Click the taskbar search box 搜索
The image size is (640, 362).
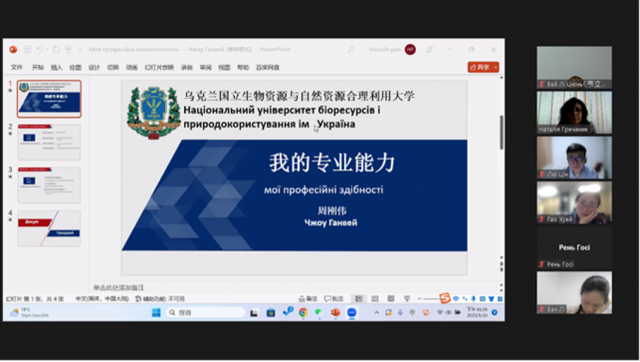pyautogui.click(x=205, y=313)
